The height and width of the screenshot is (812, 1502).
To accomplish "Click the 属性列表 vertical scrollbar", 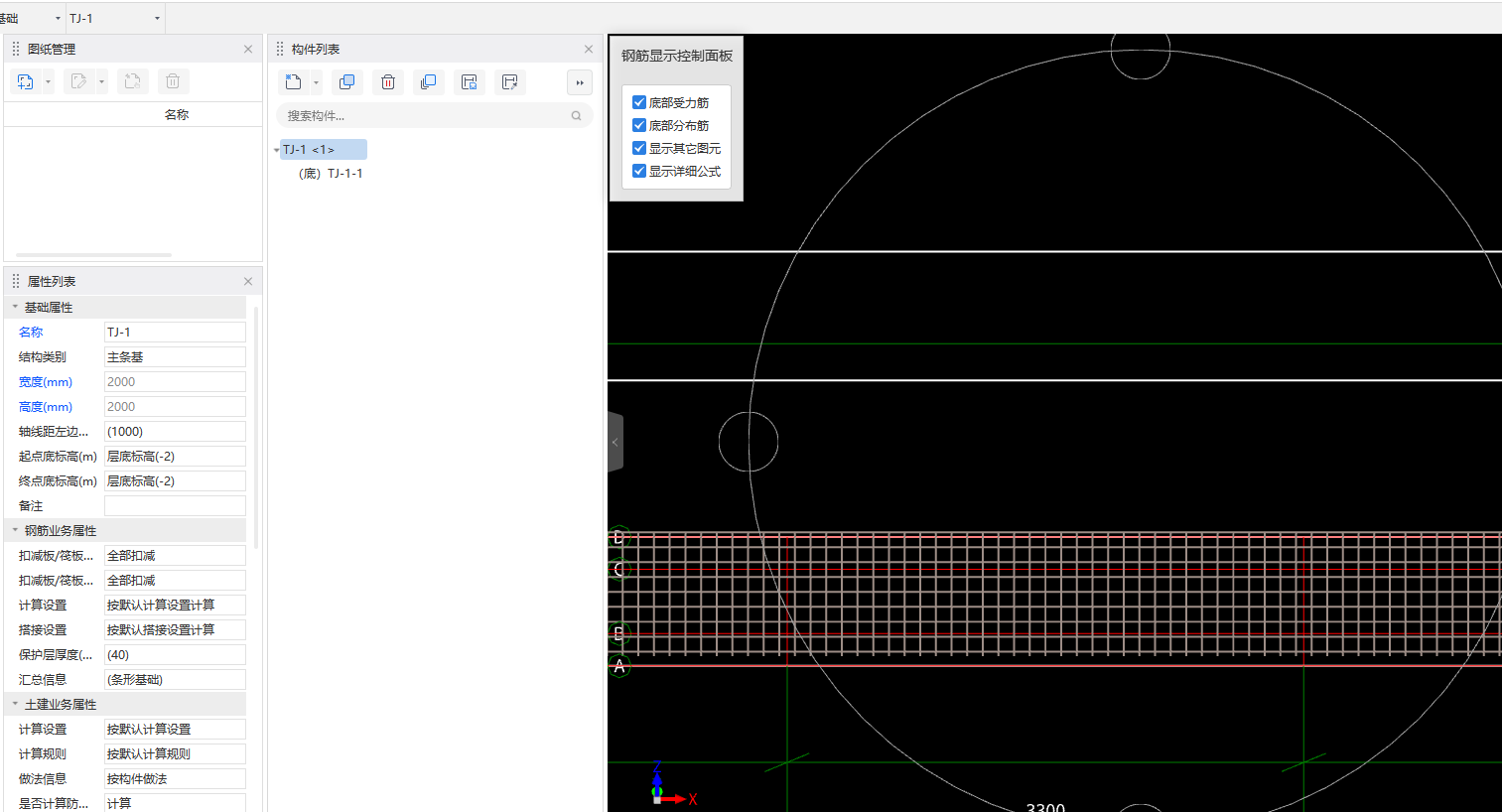I will click(256, 427).
